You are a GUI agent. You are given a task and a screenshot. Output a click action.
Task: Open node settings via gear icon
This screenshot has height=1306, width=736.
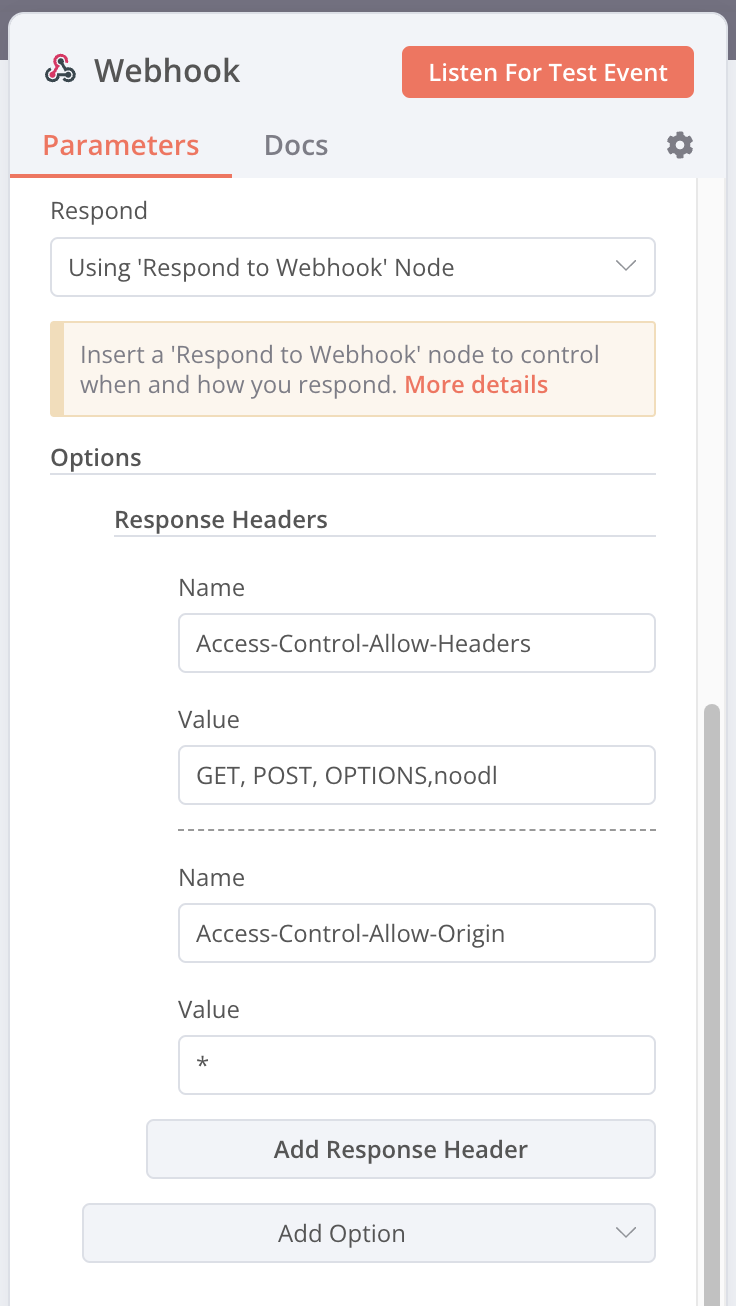coord(680,145)
